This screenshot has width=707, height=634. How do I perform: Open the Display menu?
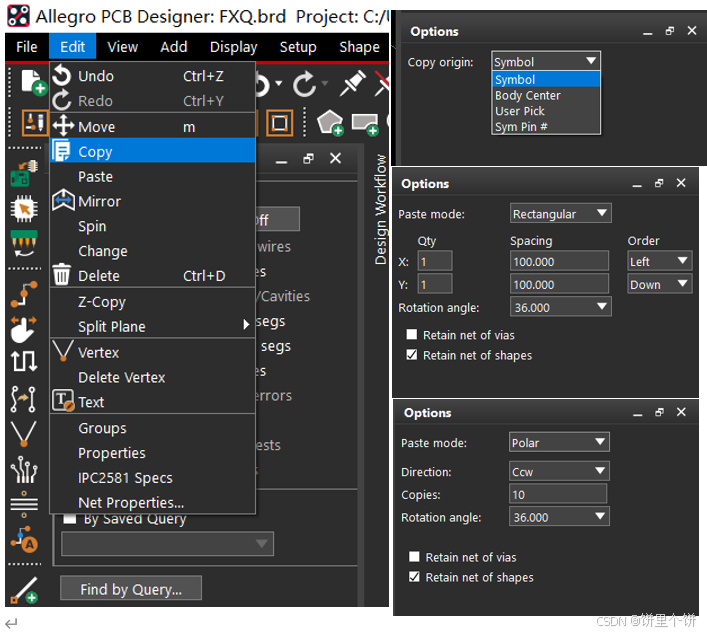pos(233,47)
